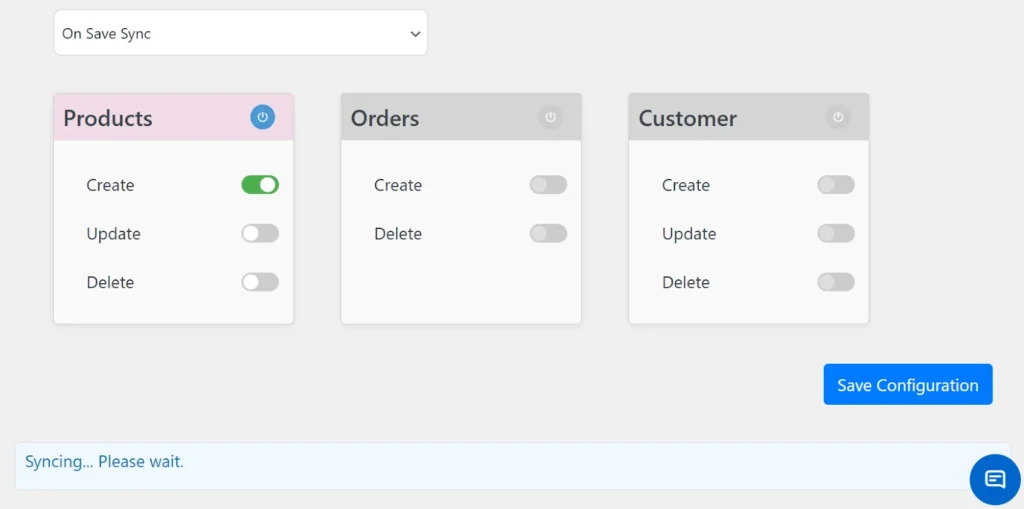Open the On Save Sync dropdown
The image size is (1024, 509).
[240, 33]
